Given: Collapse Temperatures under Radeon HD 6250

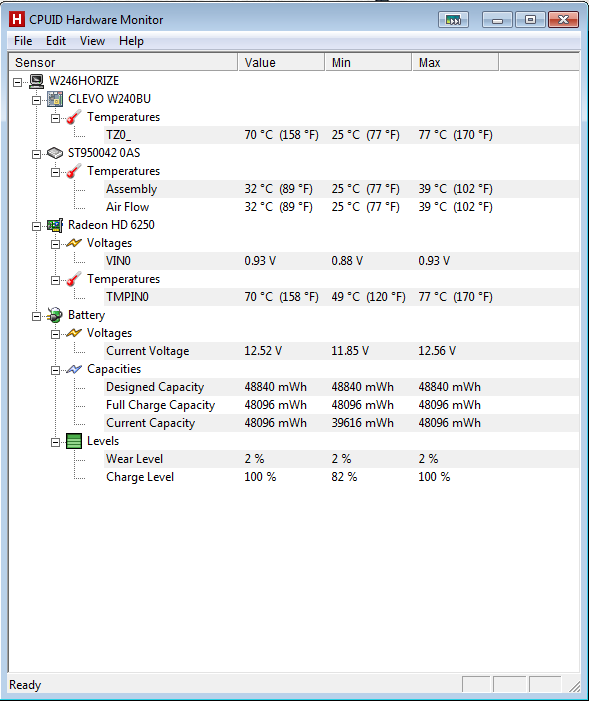Looking at the screenshot, I should point(55,280).
